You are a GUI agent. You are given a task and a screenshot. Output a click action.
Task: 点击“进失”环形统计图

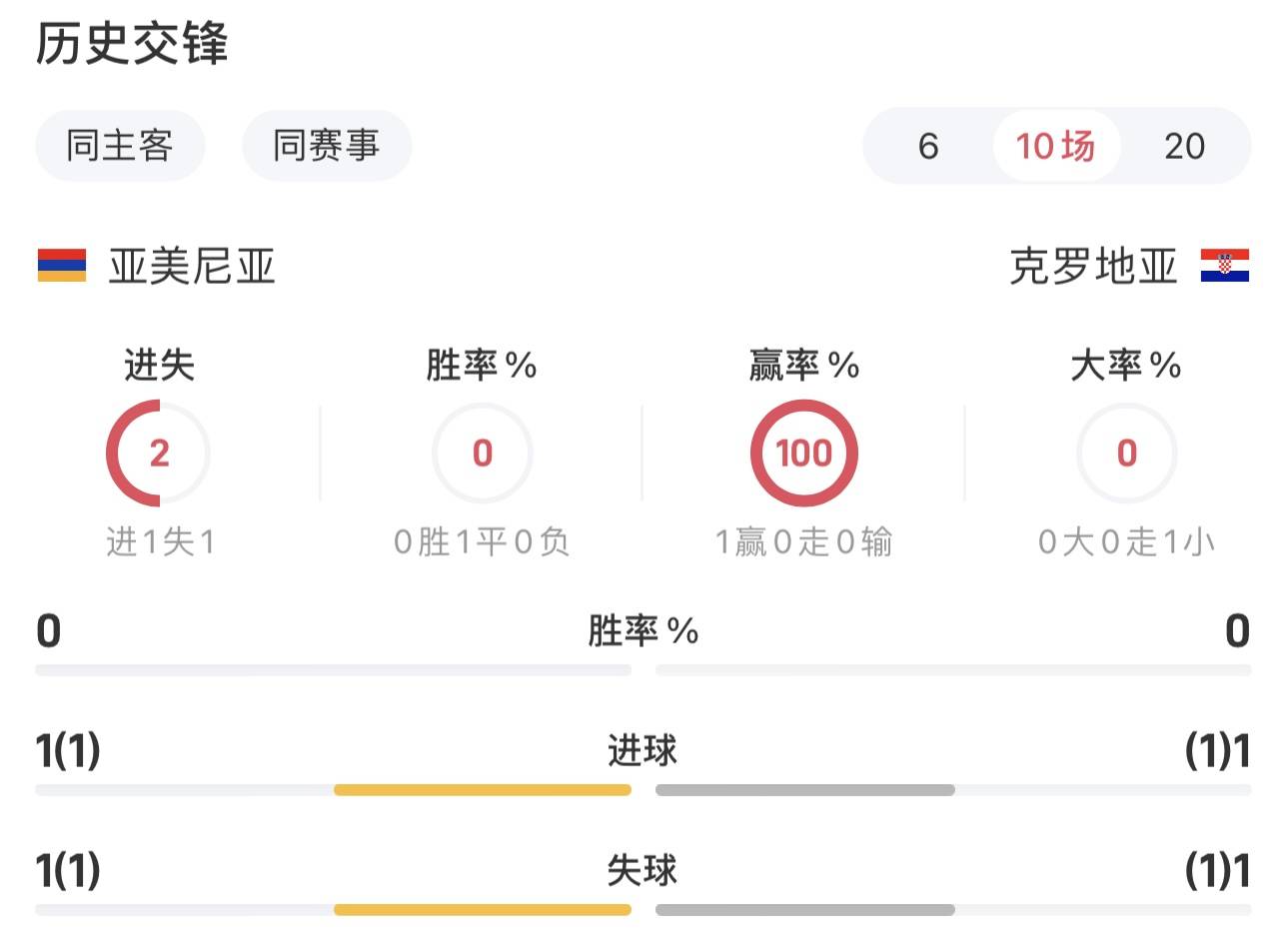[158, 453]
